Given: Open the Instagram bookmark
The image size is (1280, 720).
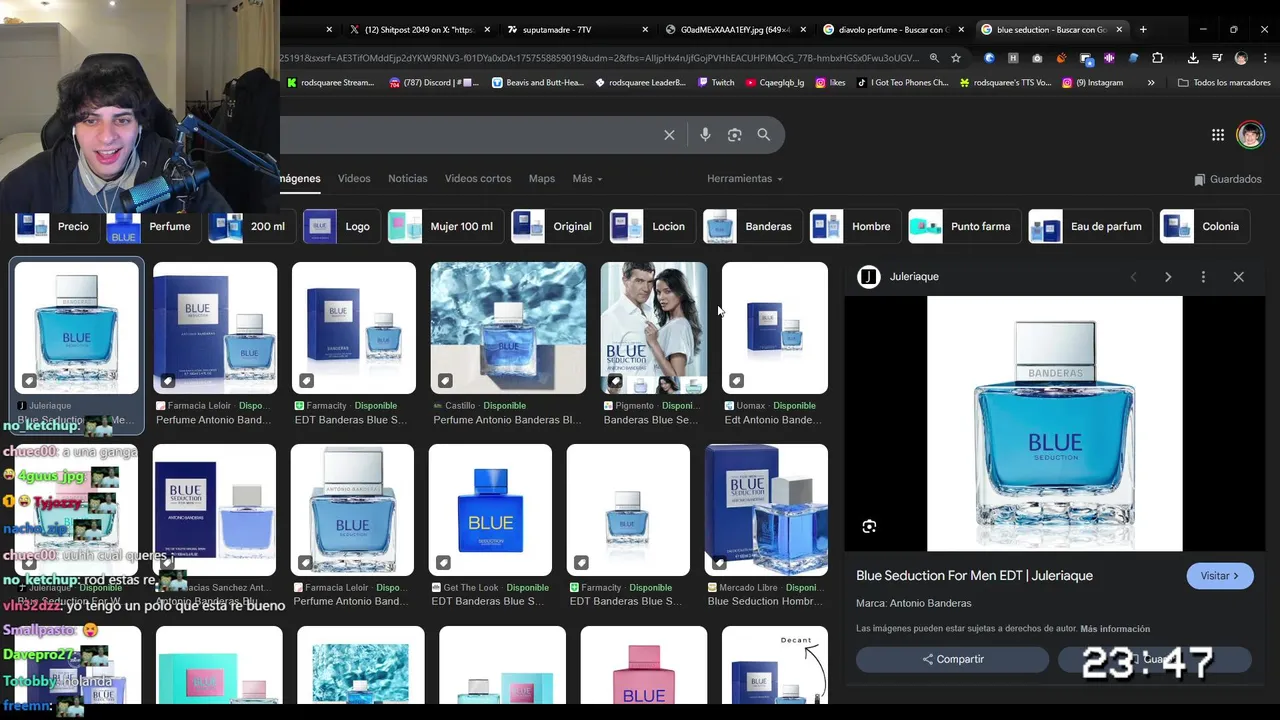Looking at the screenshot, I should tap(1092, 83).
